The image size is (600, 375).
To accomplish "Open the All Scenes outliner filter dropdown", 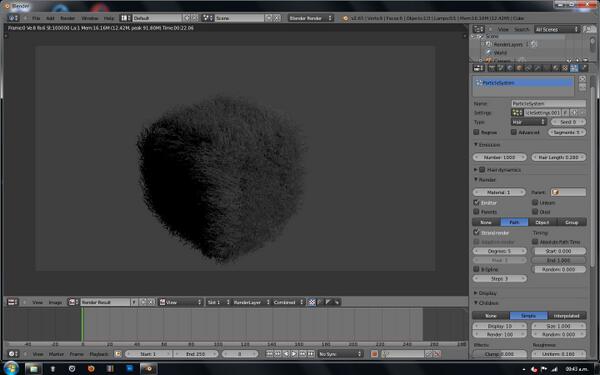I will [557, 29].
